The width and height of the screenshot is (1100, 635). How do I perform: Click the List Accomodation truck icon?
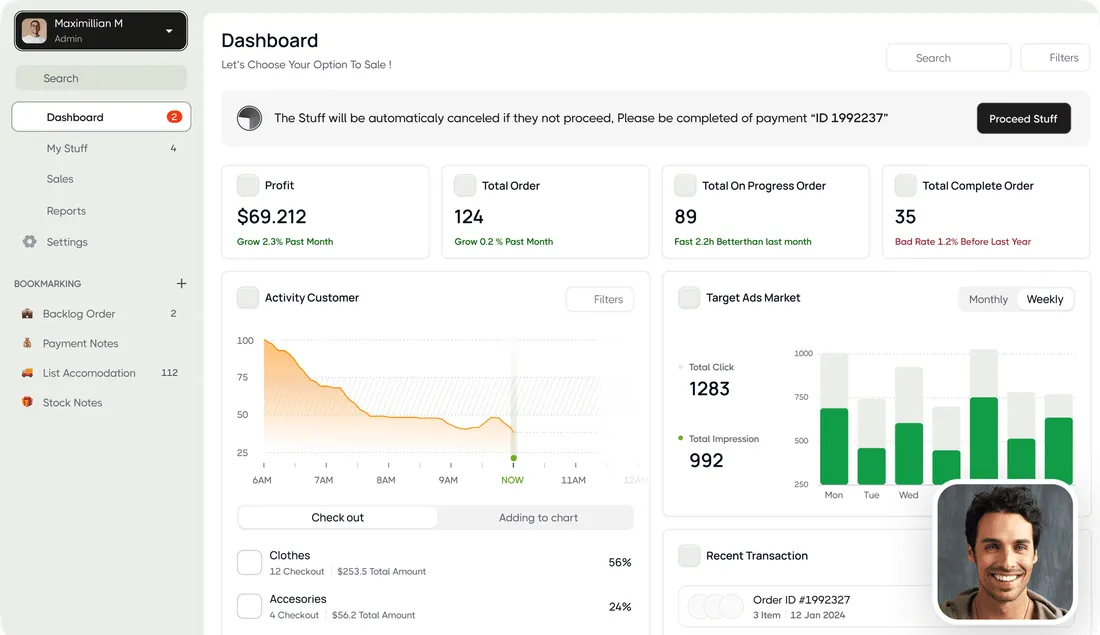pos(27,373)
